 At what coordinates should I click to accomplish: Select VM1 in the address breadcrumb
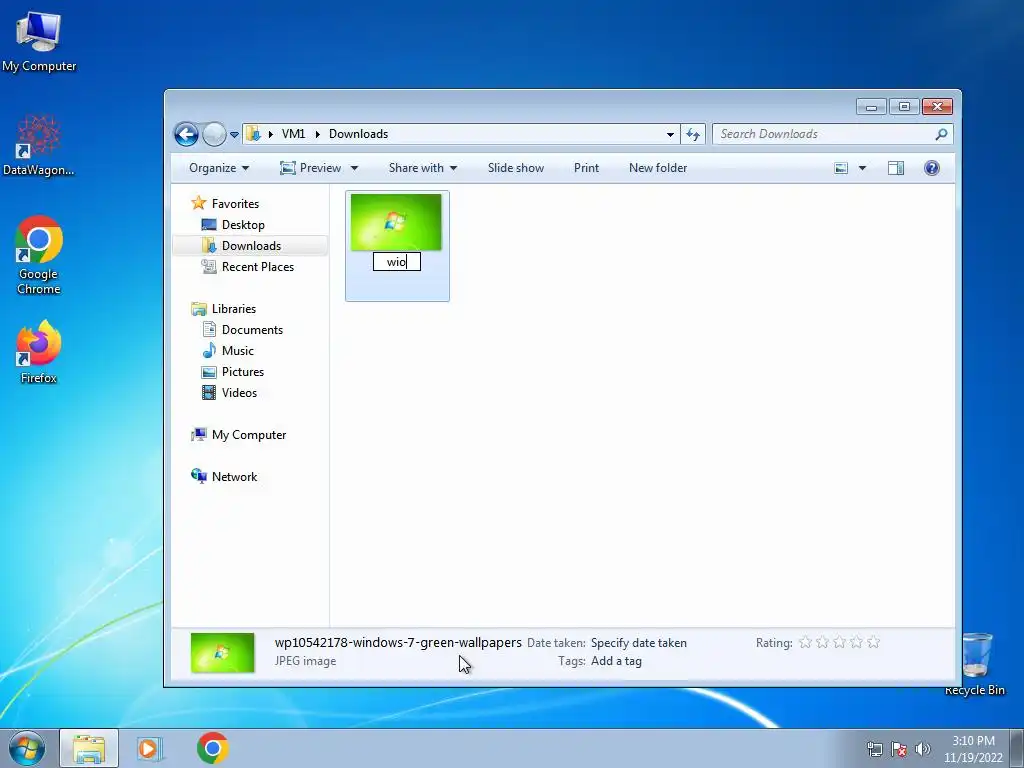293,134
